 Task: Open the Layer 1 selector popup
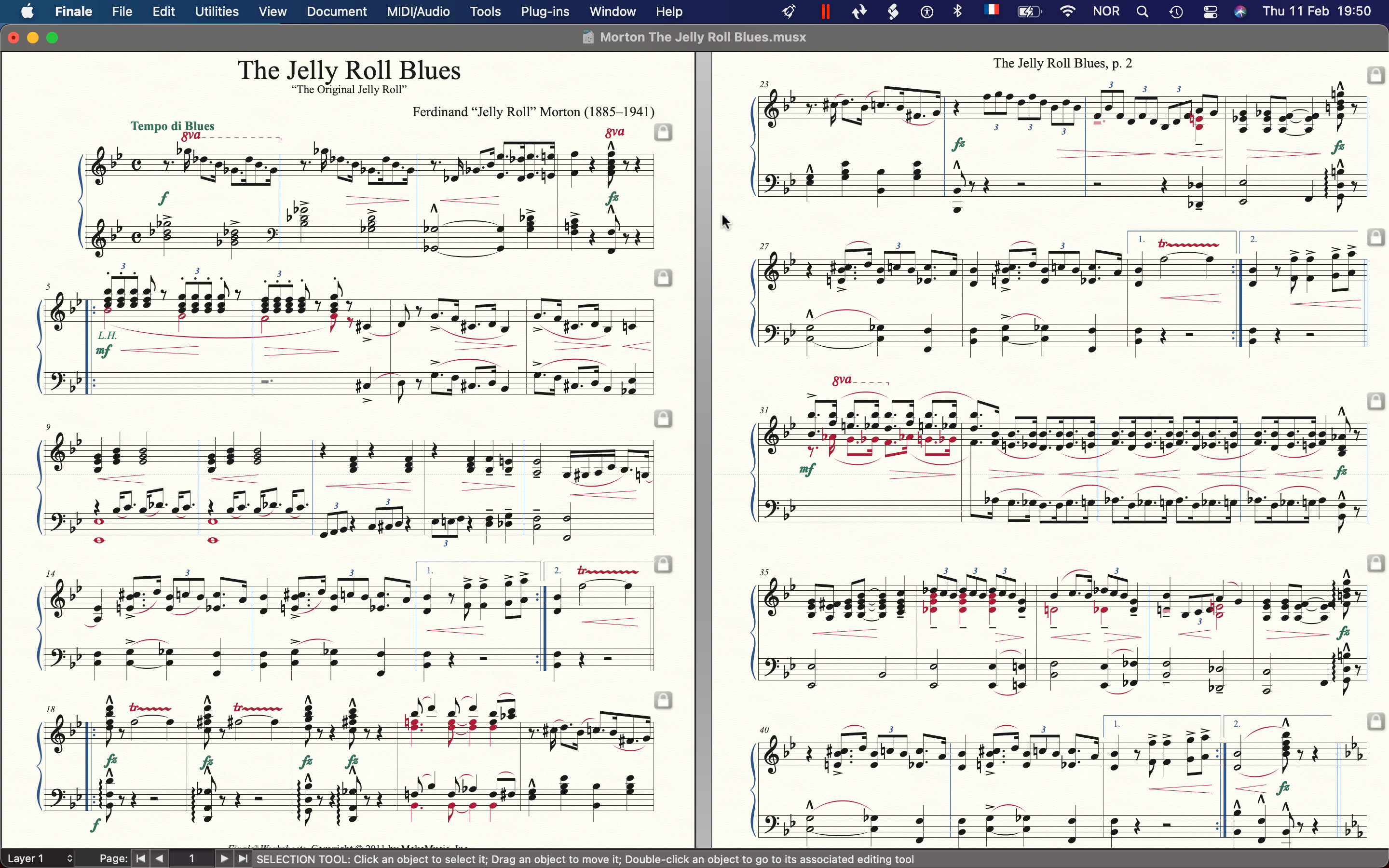click(40, 859)
